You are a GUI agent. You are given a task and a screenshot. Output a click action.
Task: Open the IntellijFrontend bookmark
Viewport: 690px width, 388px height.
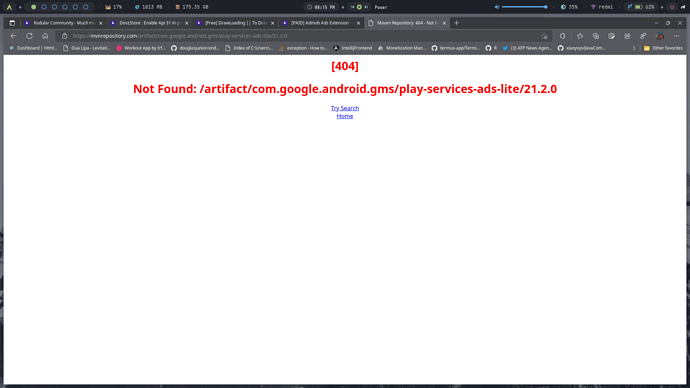click(x=353, y=48)
